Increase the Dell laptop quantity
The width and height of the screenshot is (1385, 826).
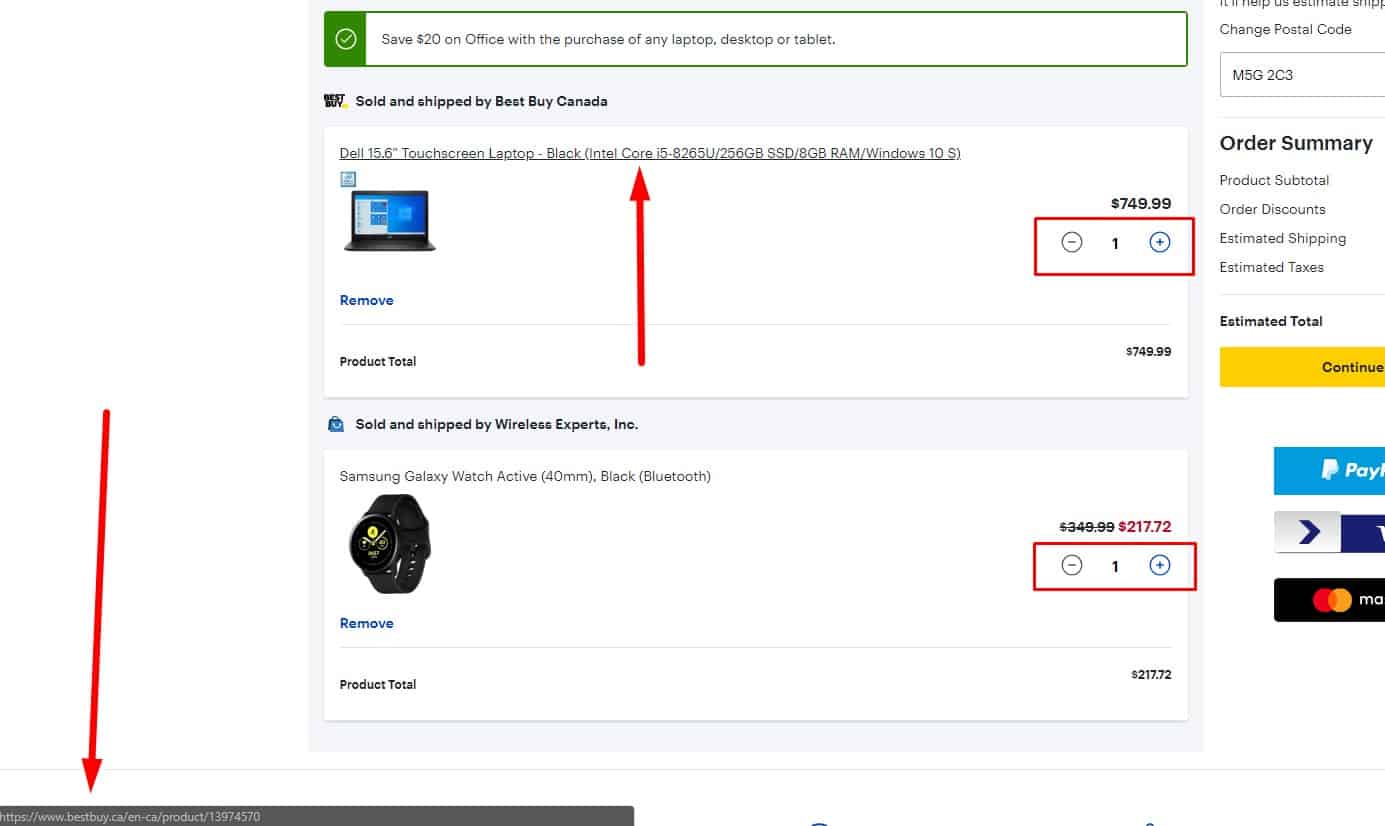click(x=1159, y=242)
